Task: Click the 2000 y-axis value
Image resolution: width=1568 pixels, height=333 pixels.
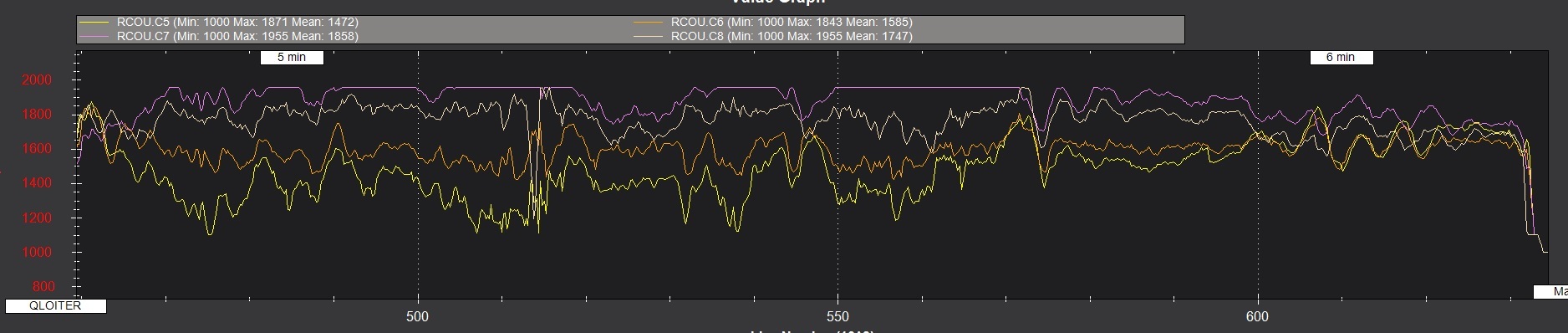Action: 37,80
